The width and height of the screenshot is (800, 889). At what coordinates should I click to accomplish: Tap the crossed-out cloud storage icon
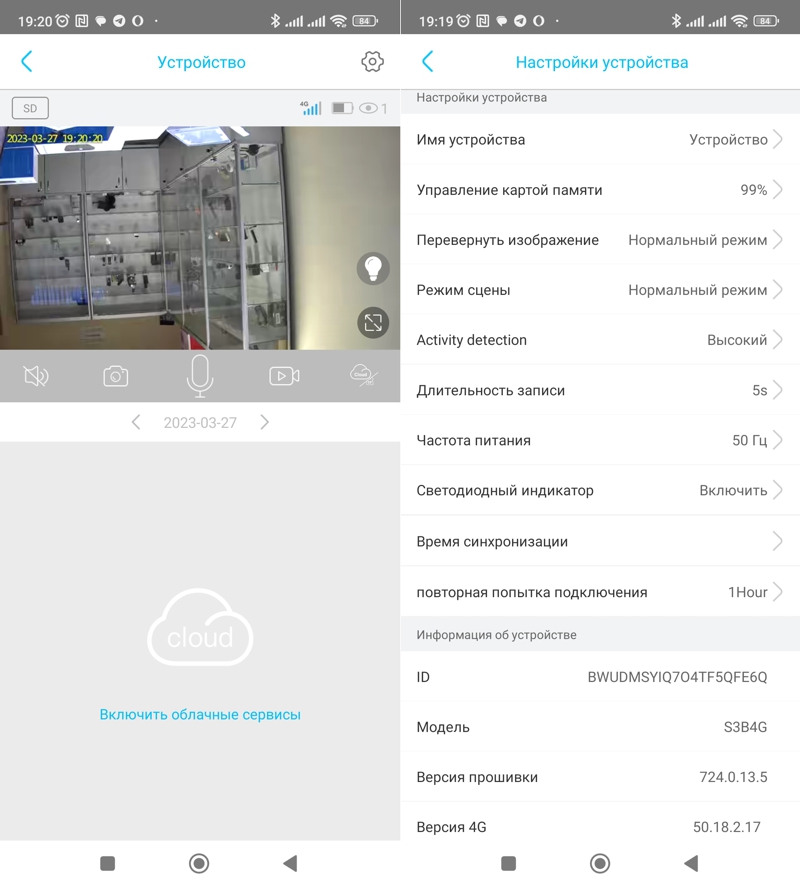[363, 375]
